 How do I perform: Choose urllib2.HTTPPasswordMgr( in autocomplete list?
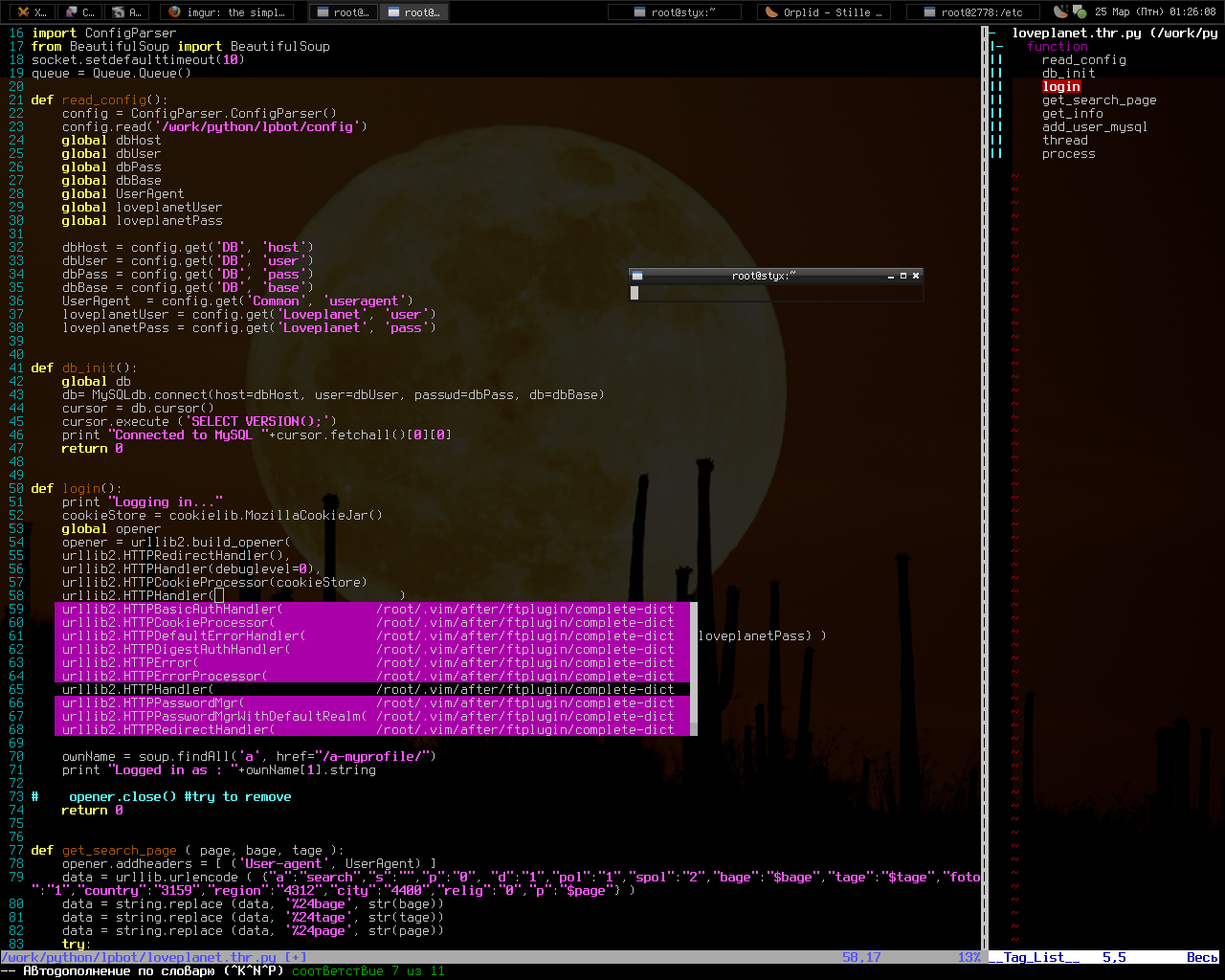(x=153, y=702)
